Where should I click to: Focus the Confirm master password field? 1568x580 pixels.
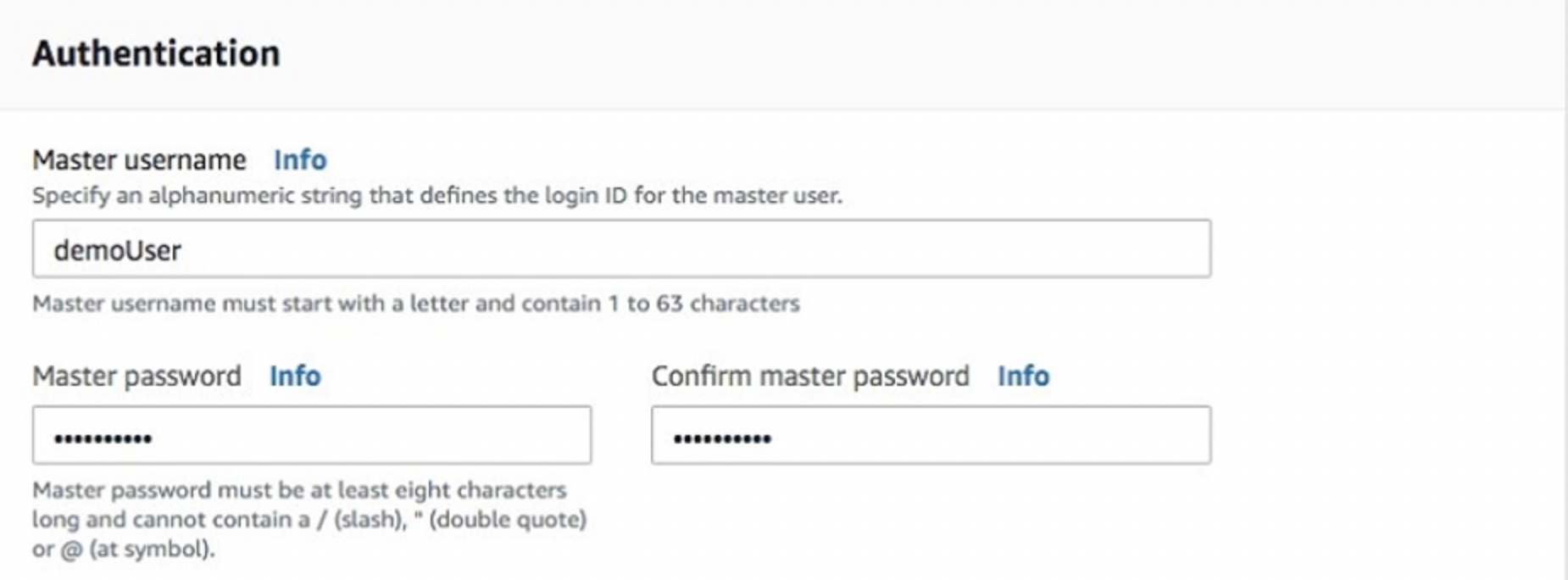[x=931, y=435]
